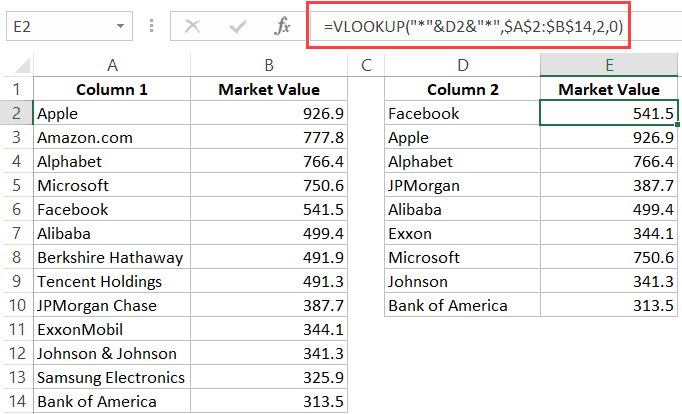Select column E header
Viewport: 682px width, 414px height.
pyautogui.click(x=609, y=65)
